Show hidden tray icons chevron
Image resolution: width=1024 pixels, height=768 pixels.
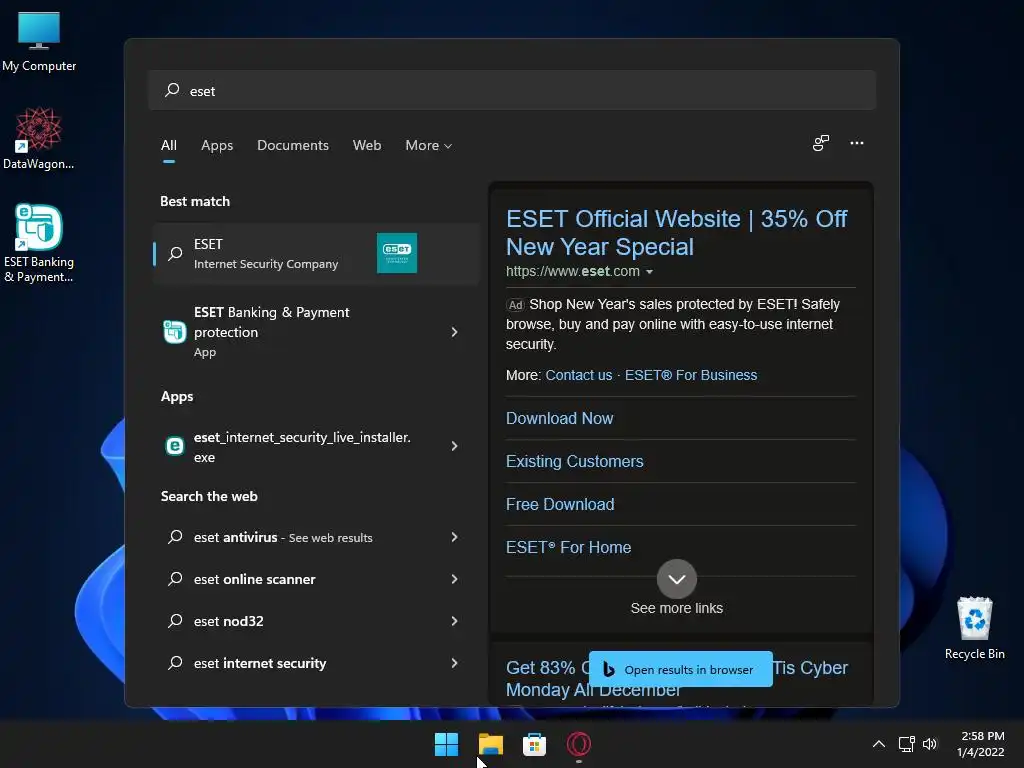pyautogui.click(x=879, y=744)
